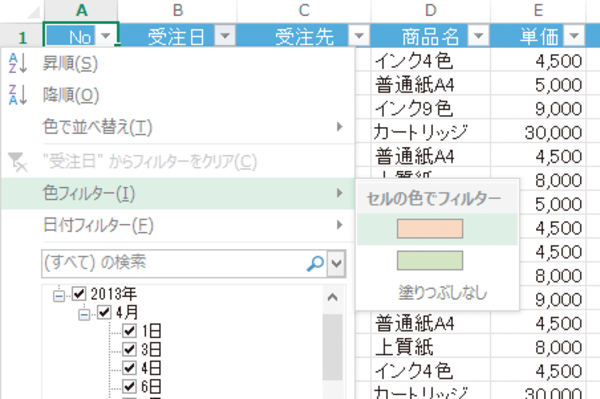Open 色で並べ替え(T) submenu
The image size is (600, 399).
178,127
